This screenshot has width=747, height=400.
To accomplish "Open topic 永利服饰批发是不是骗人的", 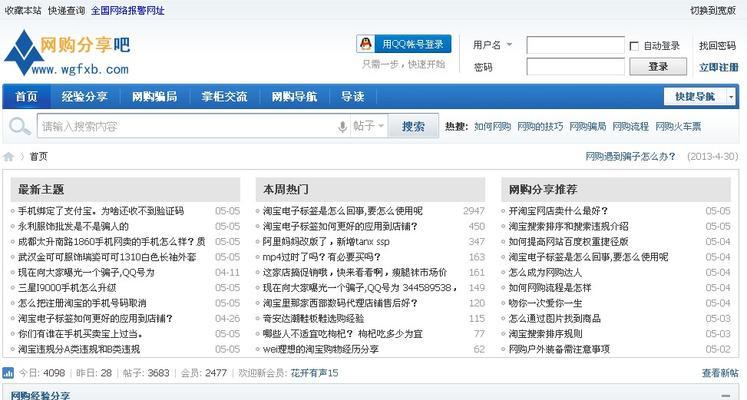I will [x=73, y=226].
